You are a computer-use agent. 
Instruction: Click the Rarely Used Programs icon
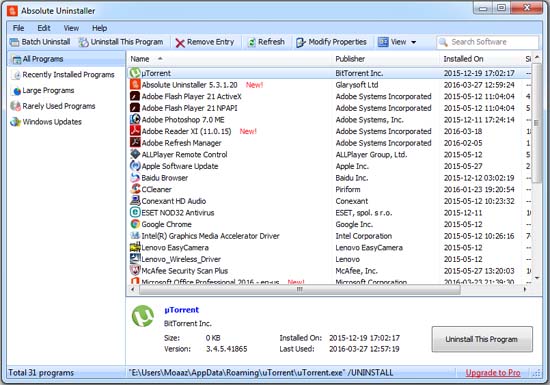[x=16, y=106]
